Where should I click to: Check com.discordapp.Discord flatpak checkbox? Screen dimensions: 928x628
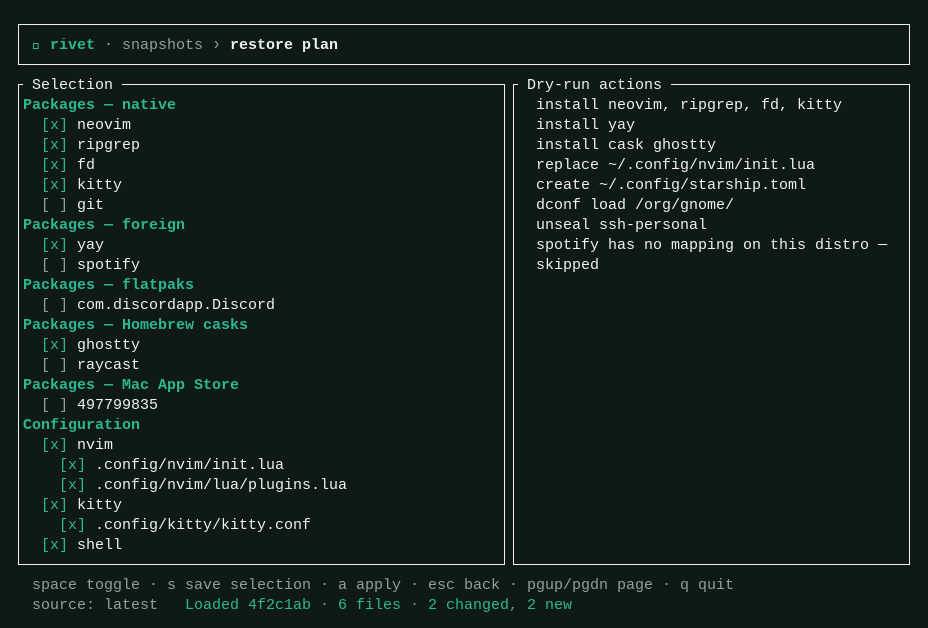pyautogui.click(x=54, y=305)
